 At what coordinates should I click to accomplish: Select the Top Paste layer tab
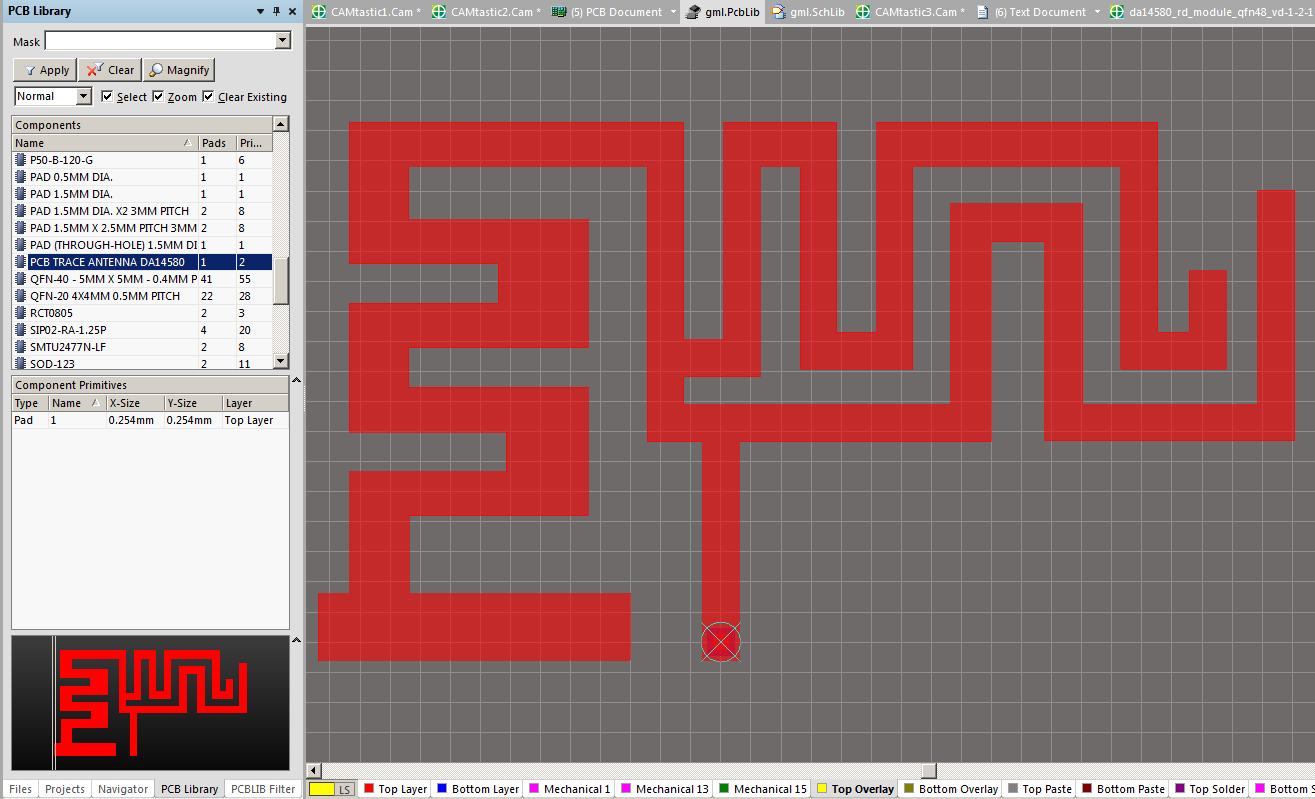[1039, 789]
